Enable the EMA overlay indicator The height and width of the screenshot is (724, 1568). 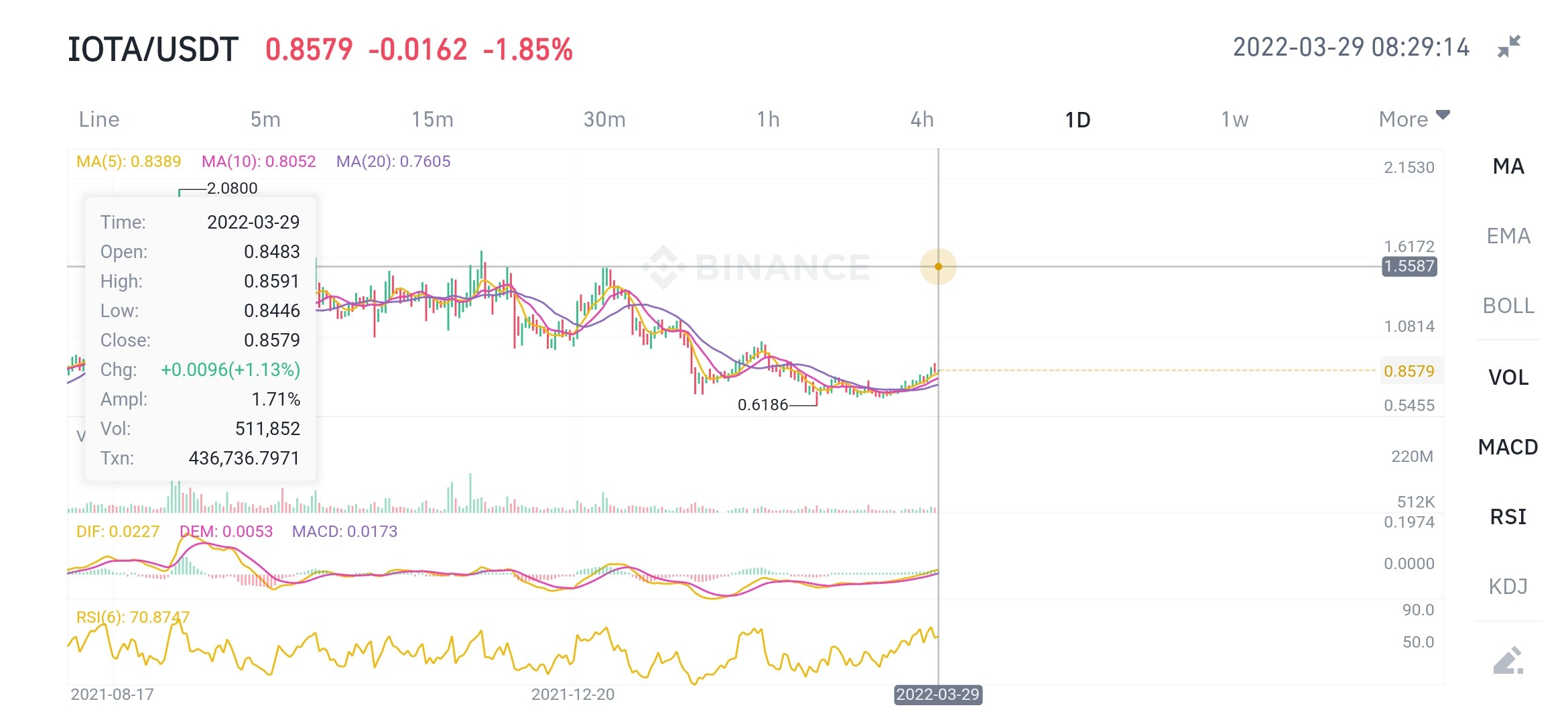tap(1508, 236)
